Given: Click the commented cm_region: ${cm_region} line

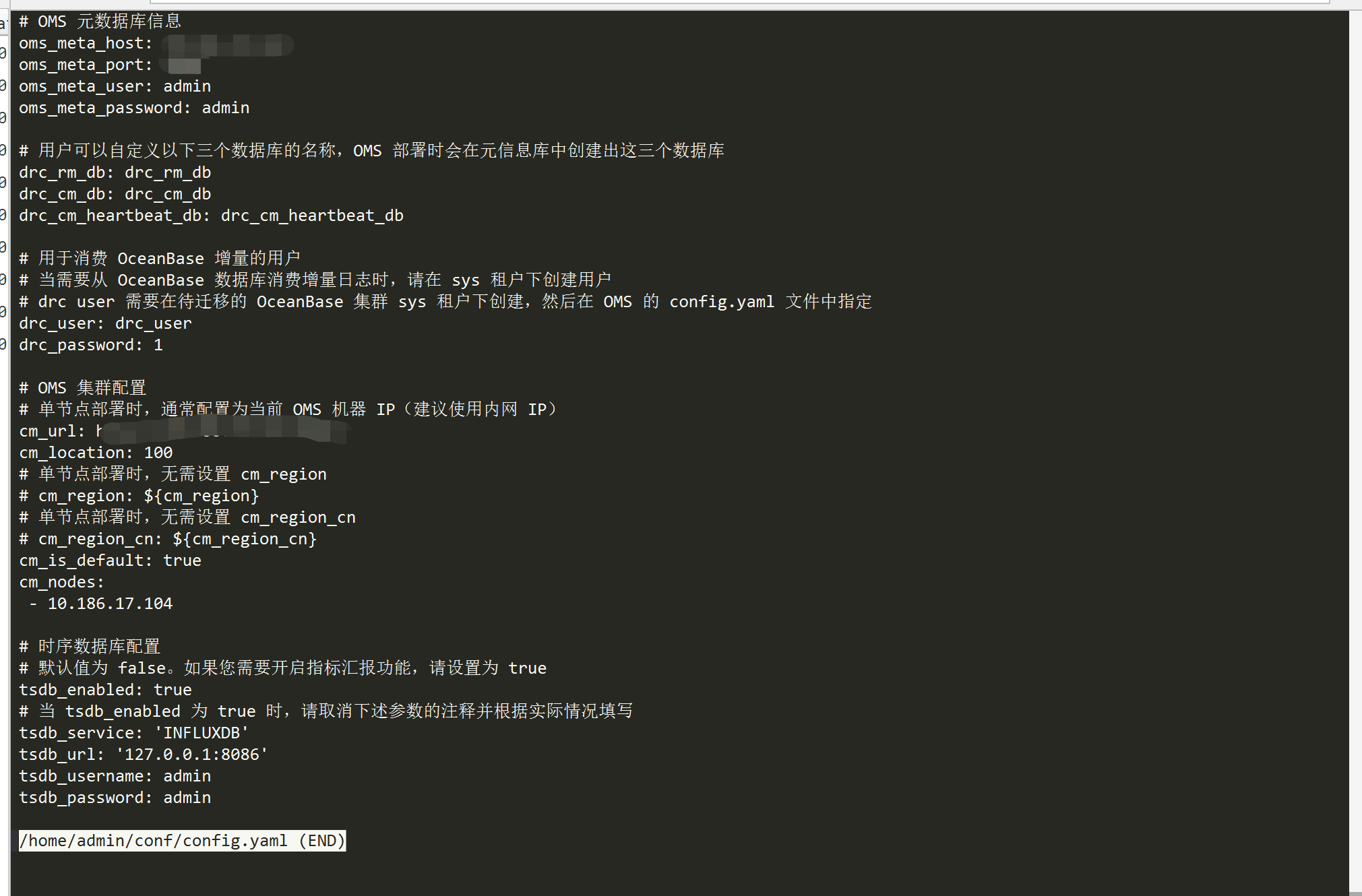Looking at the screenshot, I should coord(139,496).
